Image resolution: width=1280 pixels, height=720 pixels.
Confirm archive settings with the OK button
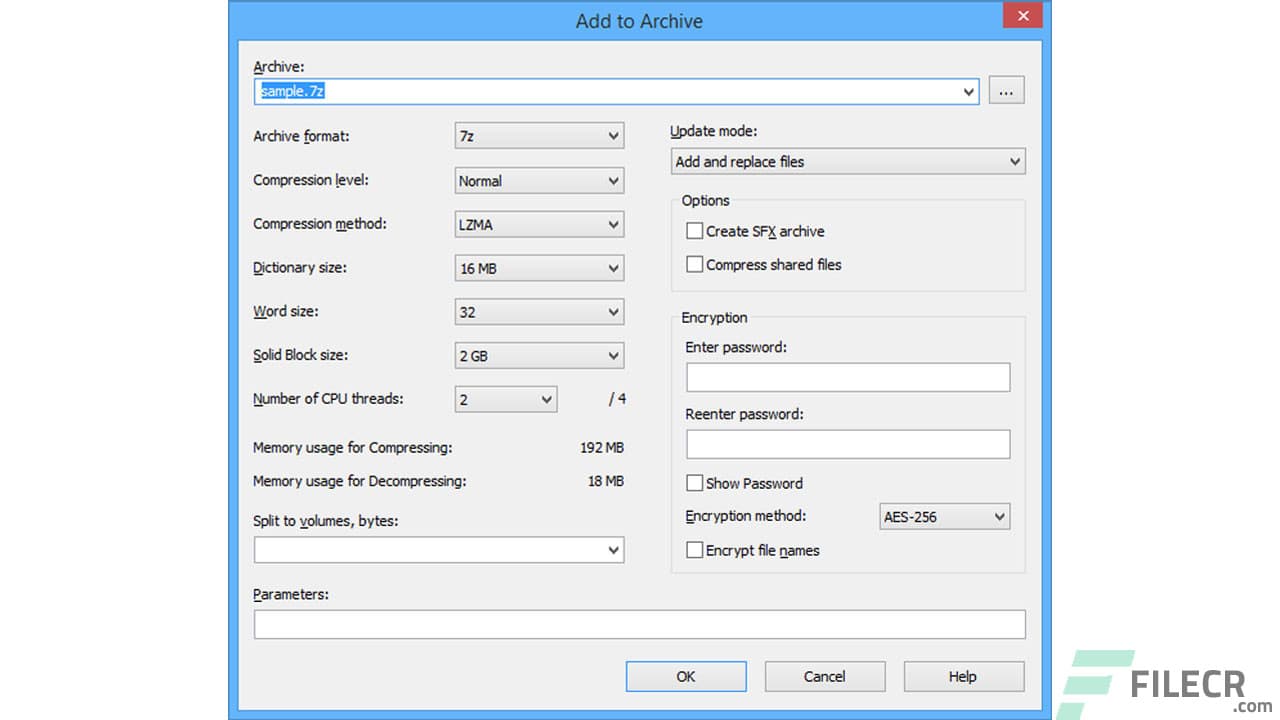[x=686, y=676]
